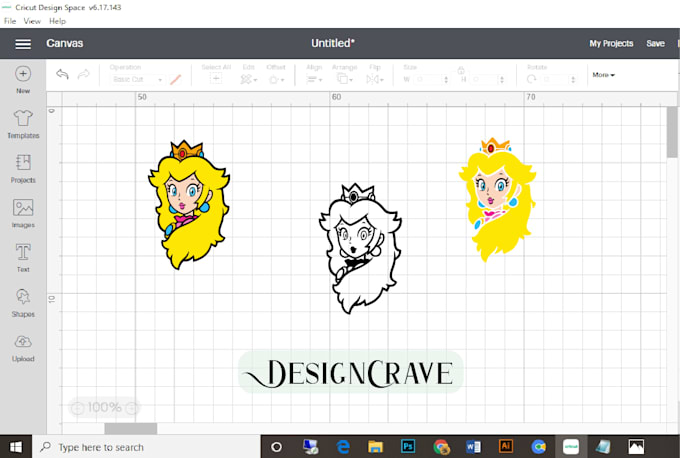
Task: Expand the More toolbar menu
Action: pyautogui.click(x=604, y=75)
